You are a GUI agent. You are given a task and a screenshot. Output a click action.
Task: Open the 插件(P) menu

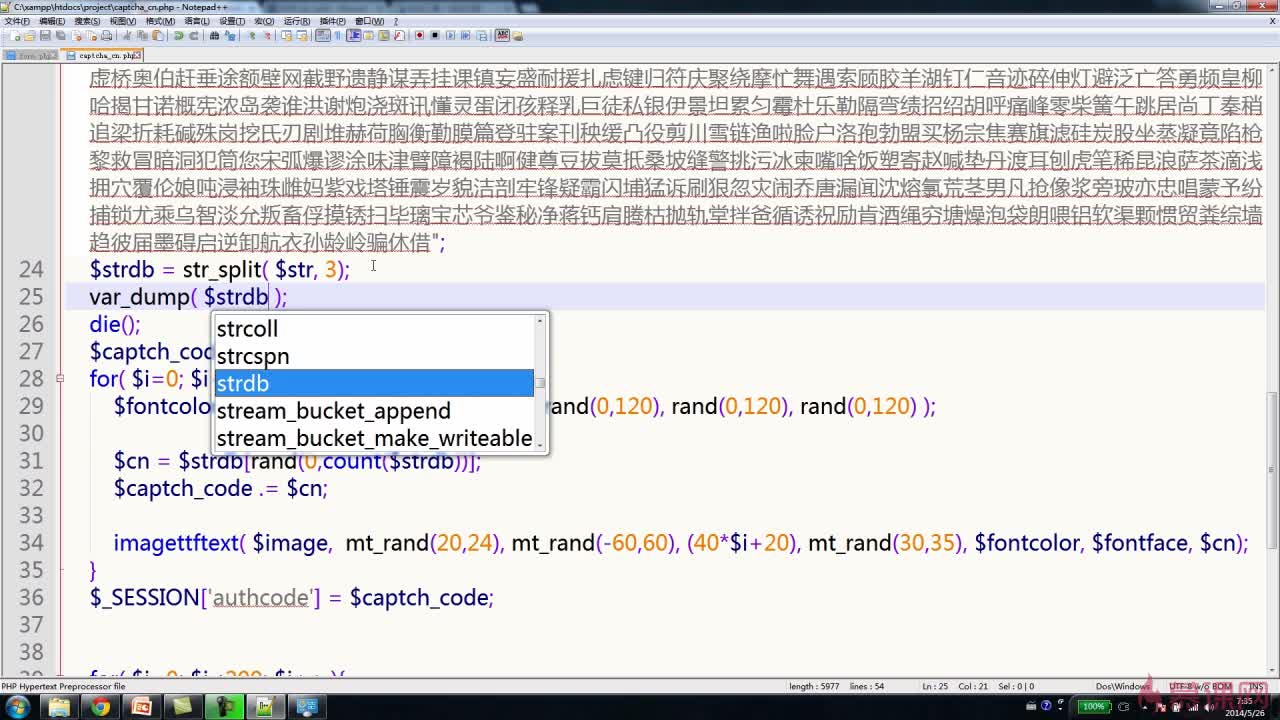pyautogui.click(x=333, y=21)
